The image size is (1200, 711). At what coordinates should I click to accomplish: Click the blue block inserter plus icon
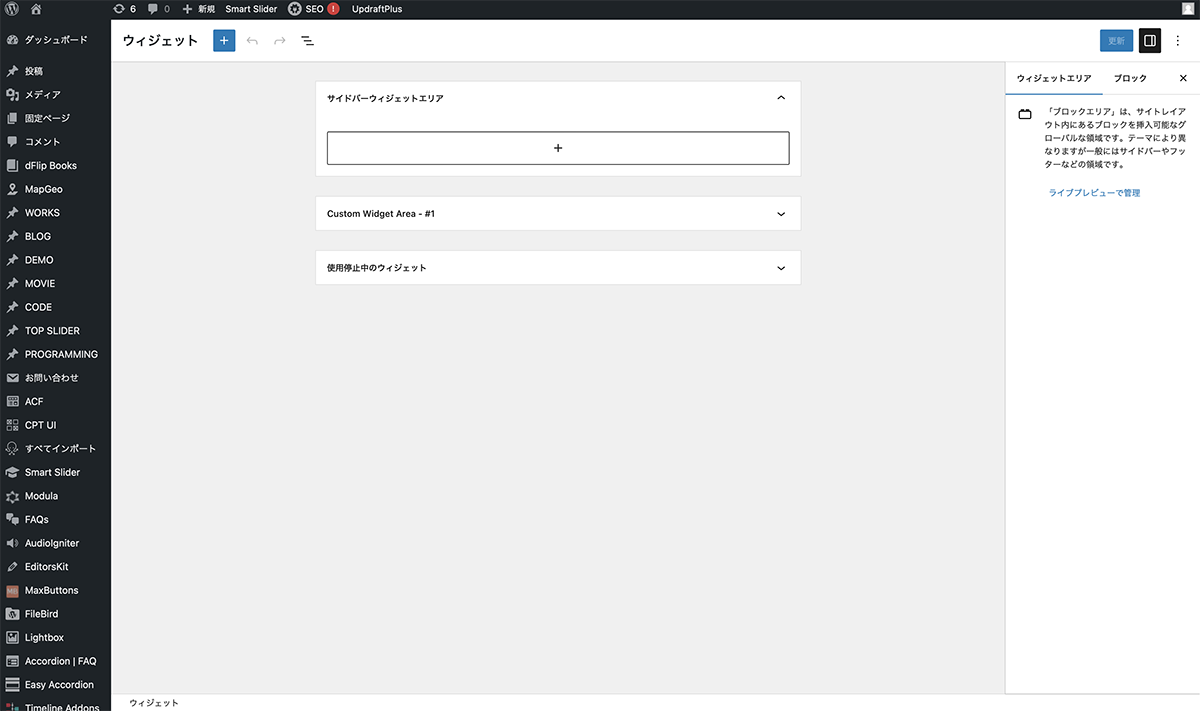(224, 41)
